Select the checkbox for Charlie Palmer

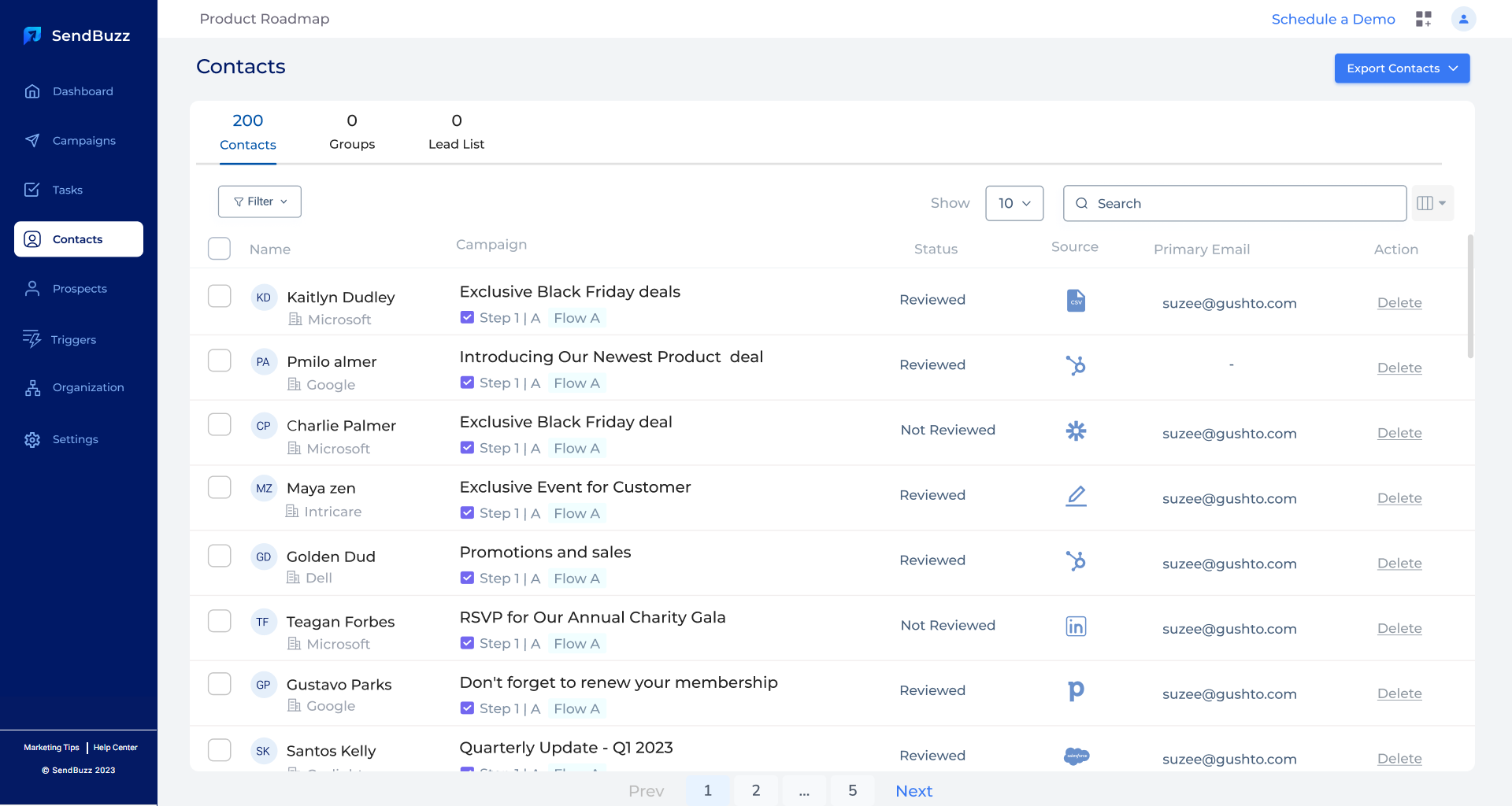(x=219, y=425)
